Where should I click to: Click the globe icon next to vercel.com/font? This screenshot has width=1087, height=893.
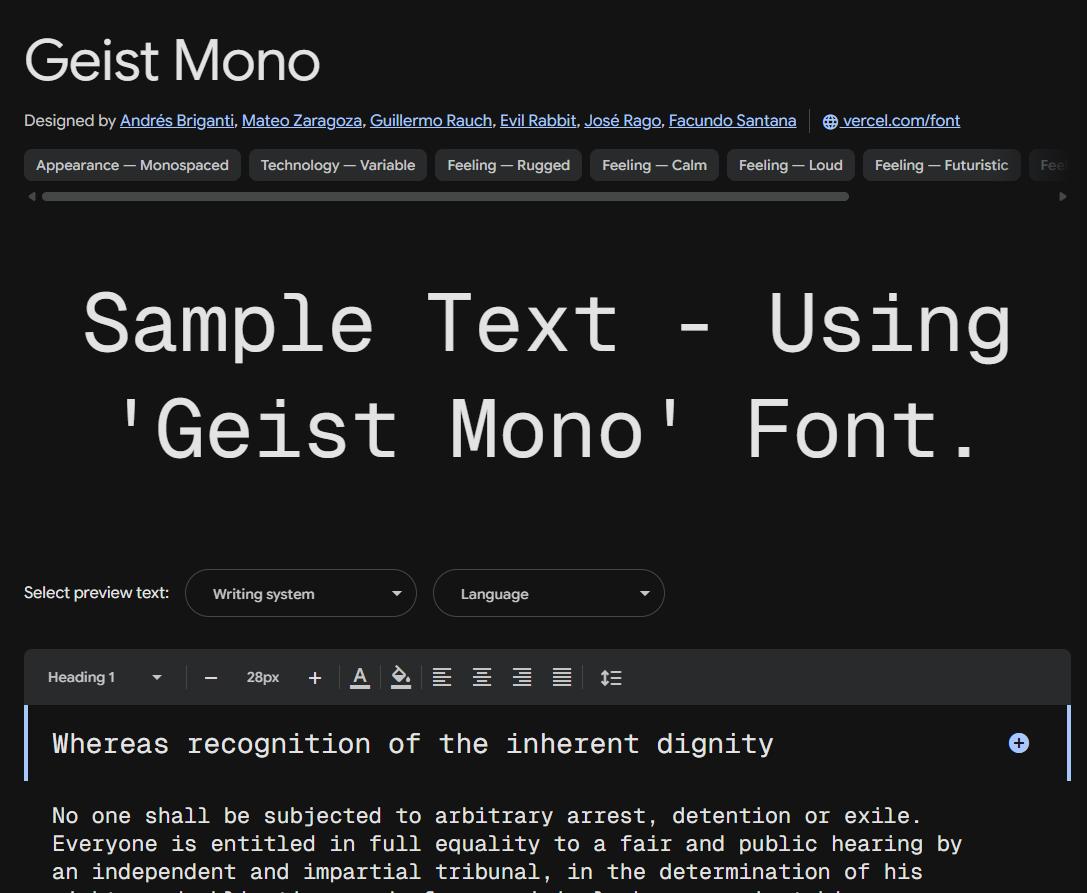tap(830, 121)
